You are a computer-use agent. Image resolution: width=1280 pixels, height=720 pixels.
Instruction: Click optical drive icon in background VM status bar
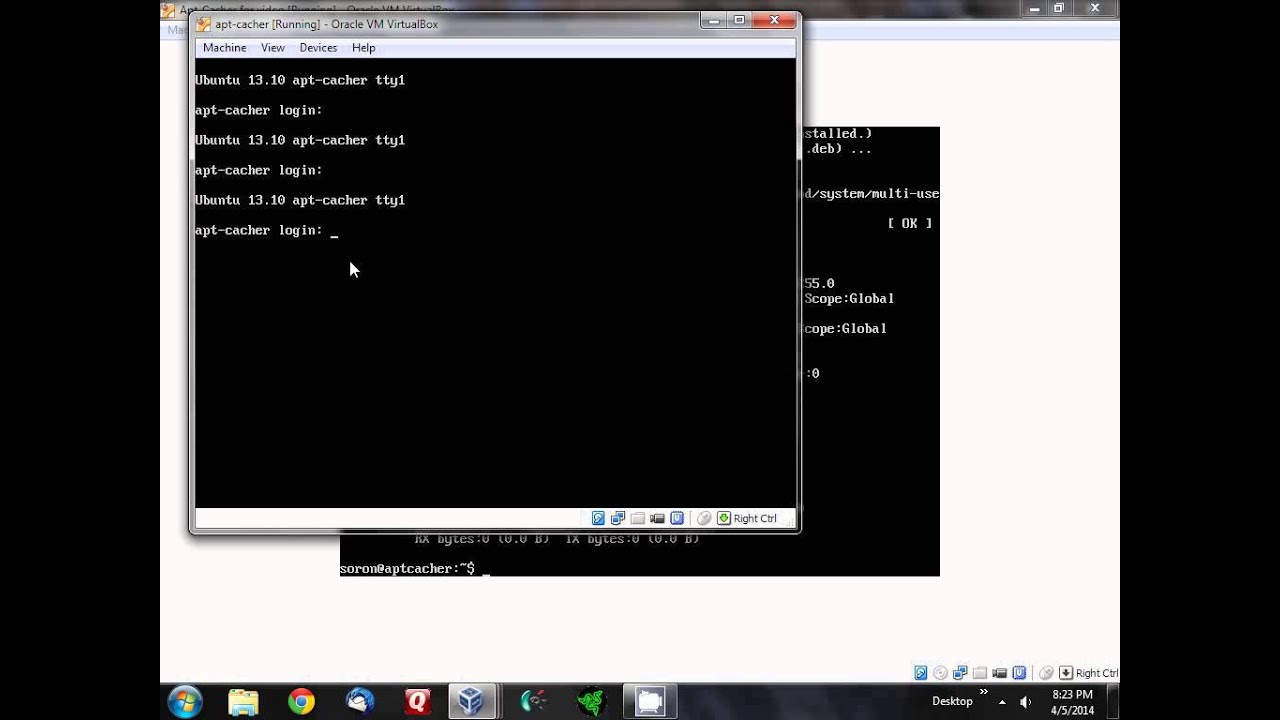[x=940, y=673]
